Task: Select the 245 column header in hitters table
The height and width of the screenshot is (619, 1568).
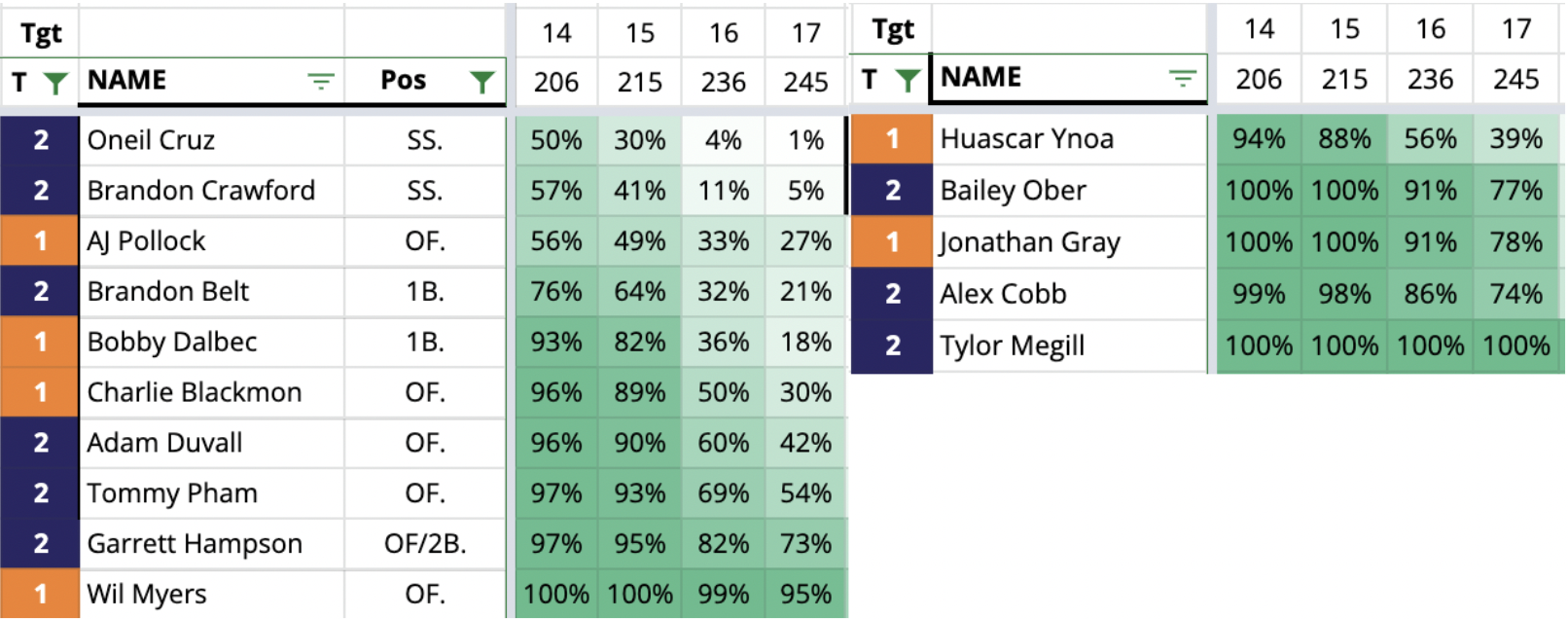Action: click(x=805, y=83)
